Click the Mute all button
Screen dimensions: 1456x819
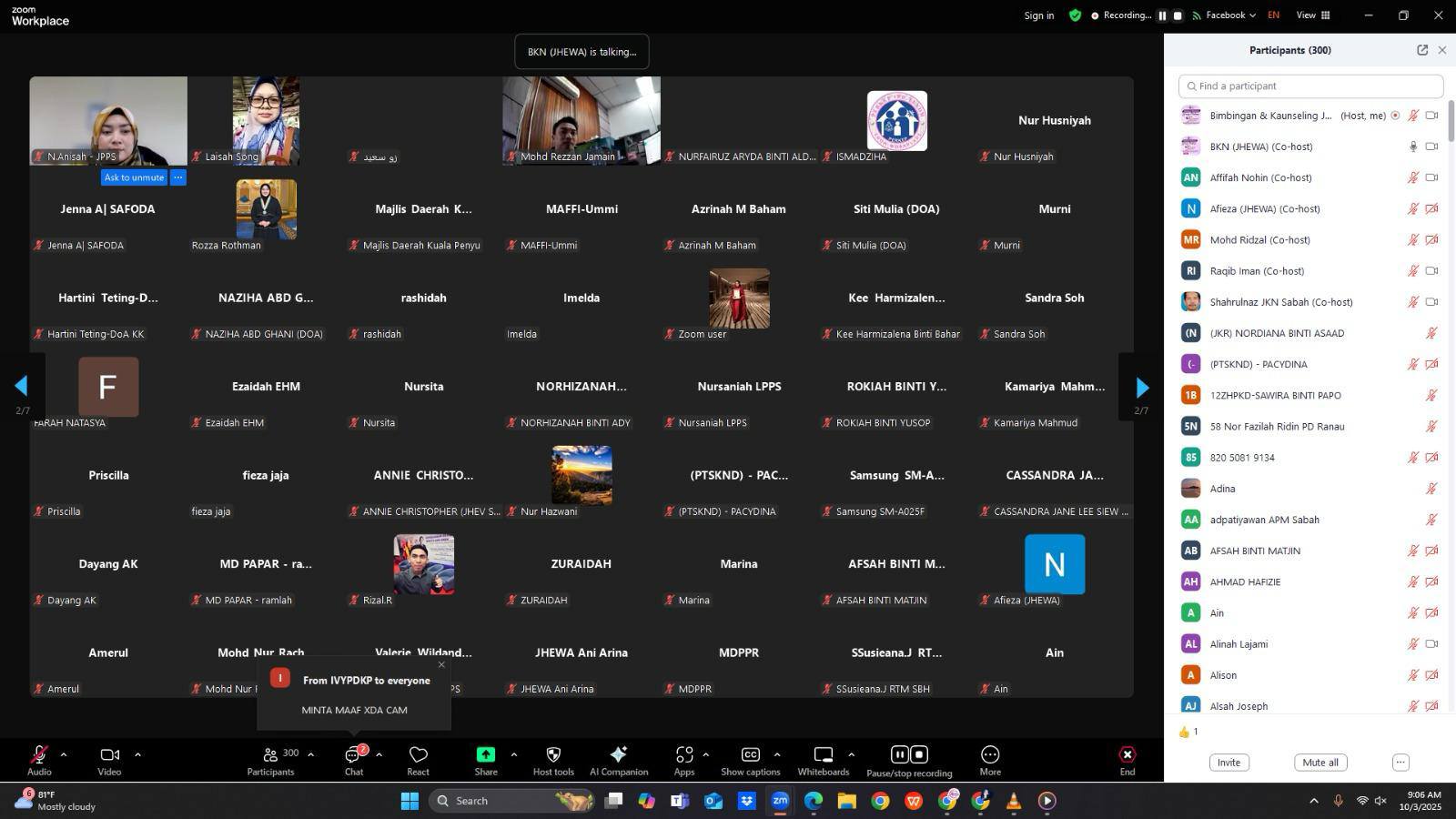coord(1319,763)
